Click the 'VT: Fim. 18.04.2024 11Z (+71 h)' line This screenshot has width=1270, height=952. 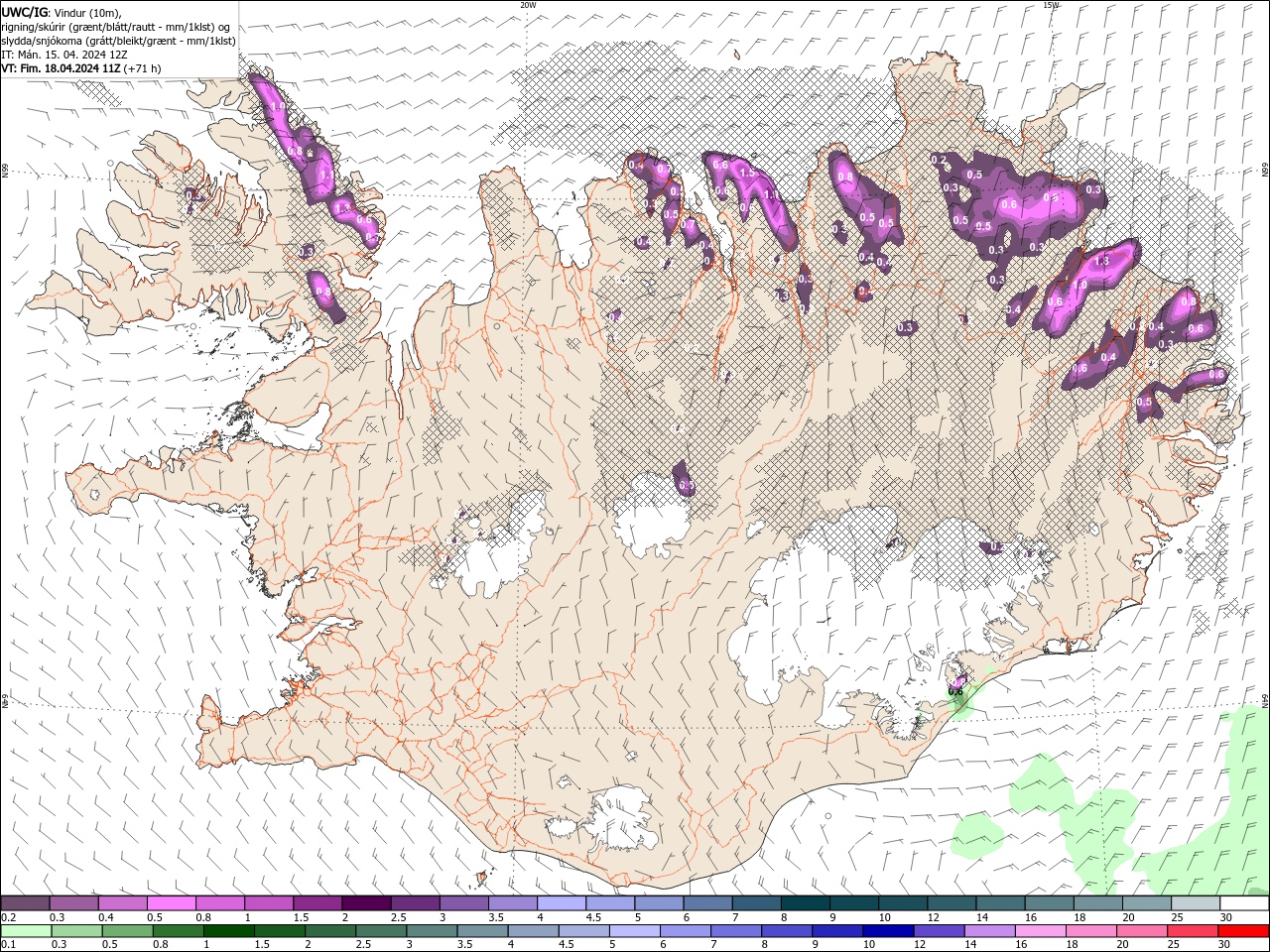(x=81, y=68)
